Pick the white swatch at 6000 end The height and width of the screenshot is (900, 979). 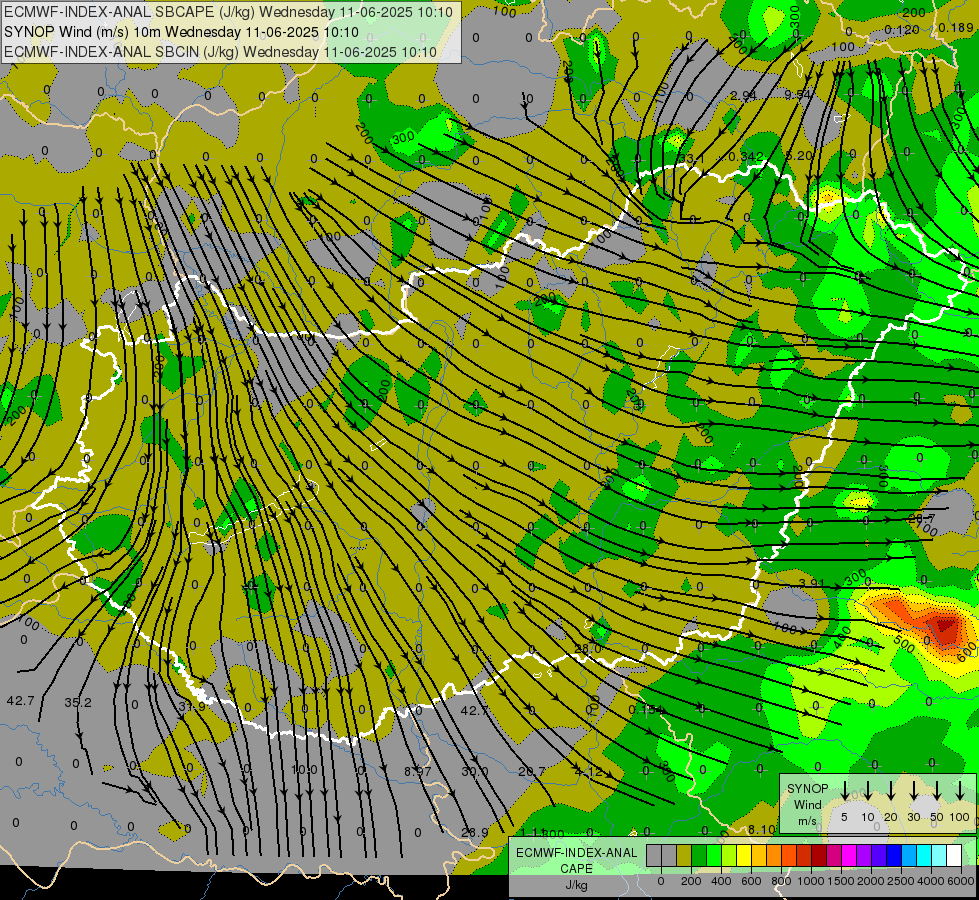(x=955, y=855)
